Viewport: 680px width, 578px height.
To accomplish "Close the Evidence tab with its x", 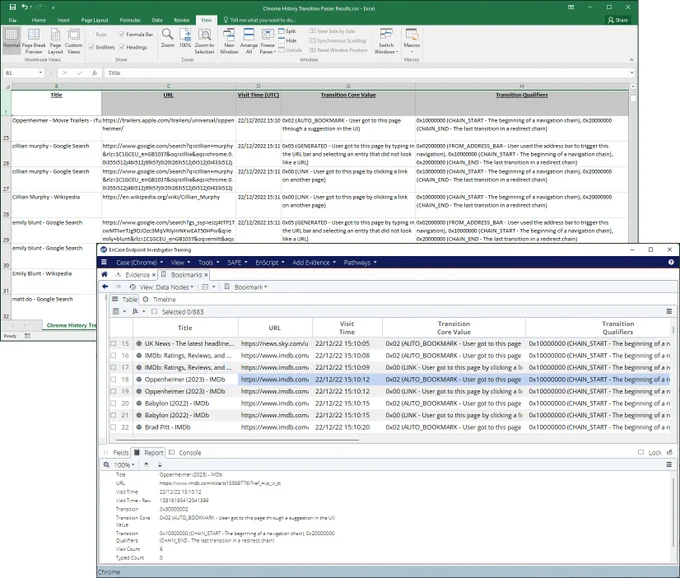I will 154,275.
